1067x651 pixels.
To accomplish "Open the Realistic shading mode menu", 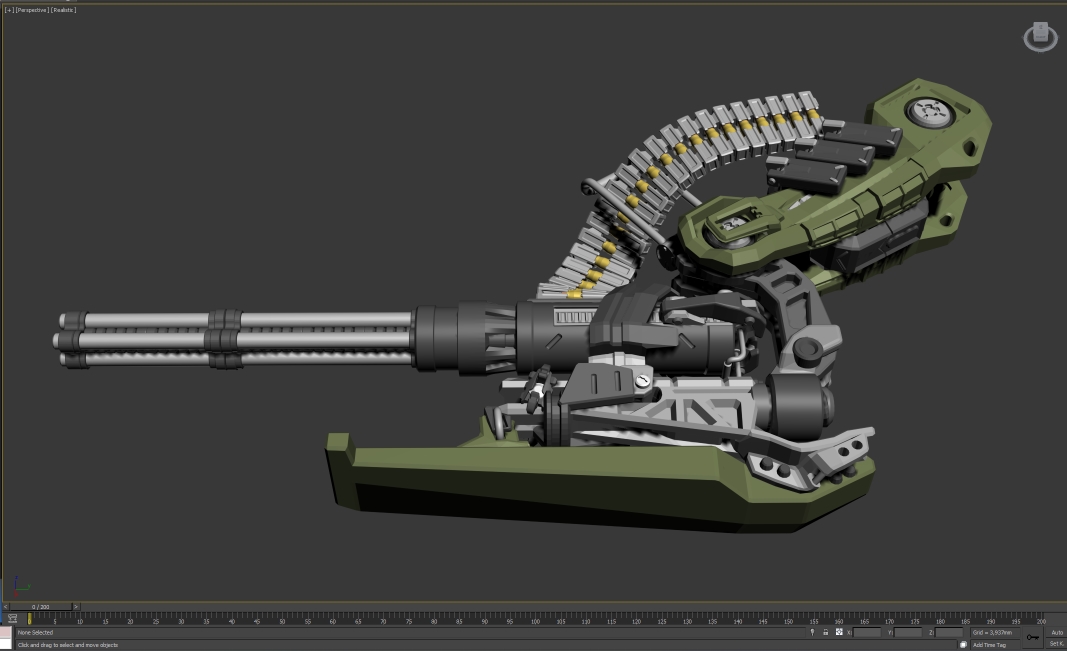I will tap(63, 10).
